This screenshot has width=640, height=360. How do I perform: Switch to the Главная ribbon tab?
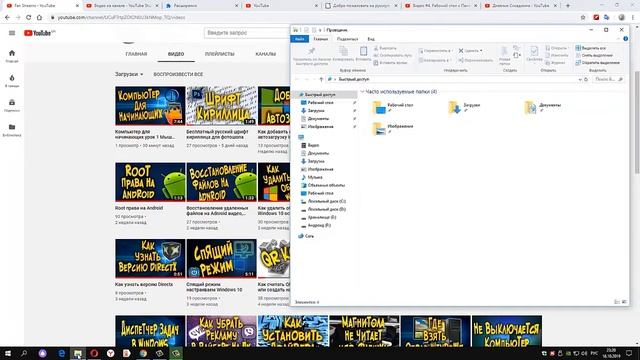click(321, 39)
